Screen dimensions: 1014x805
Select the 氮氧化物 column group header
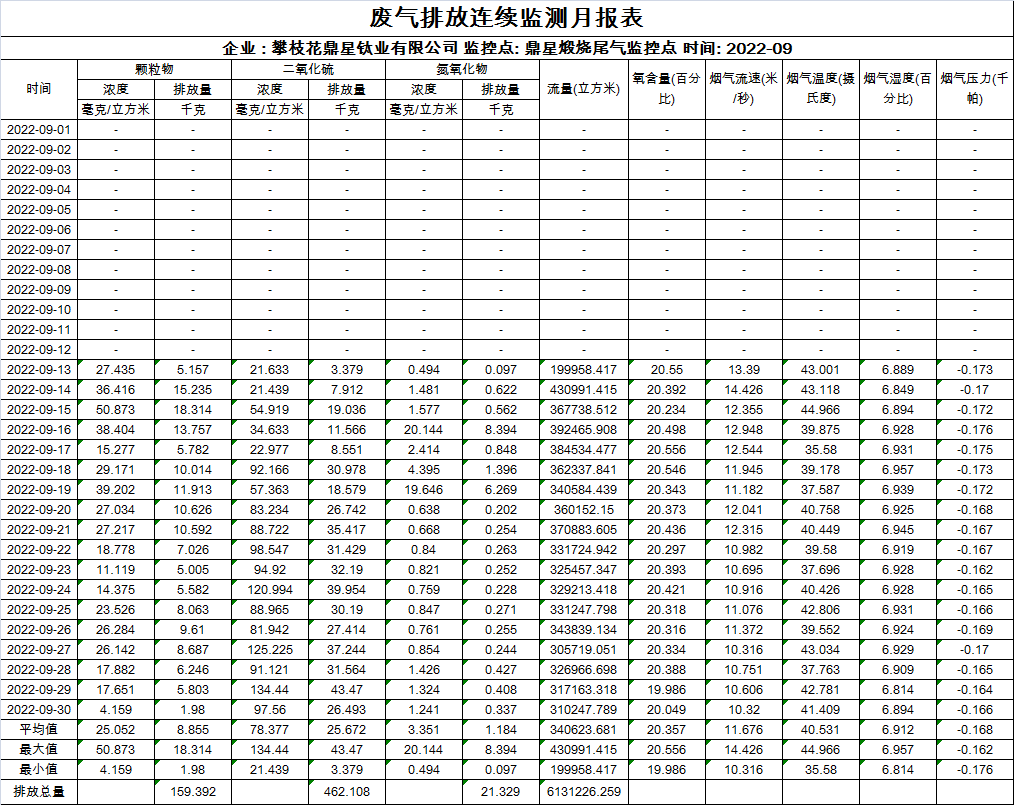[462, 69]
